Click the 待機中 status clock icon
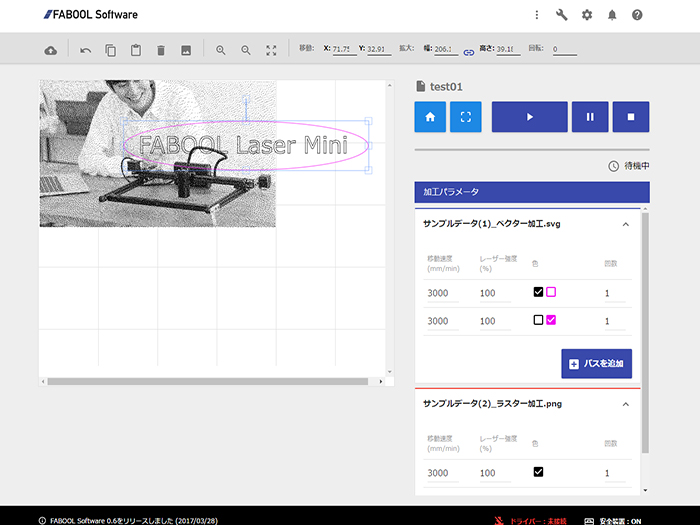This screenshot has width=700, height=525. click(613, 167)
